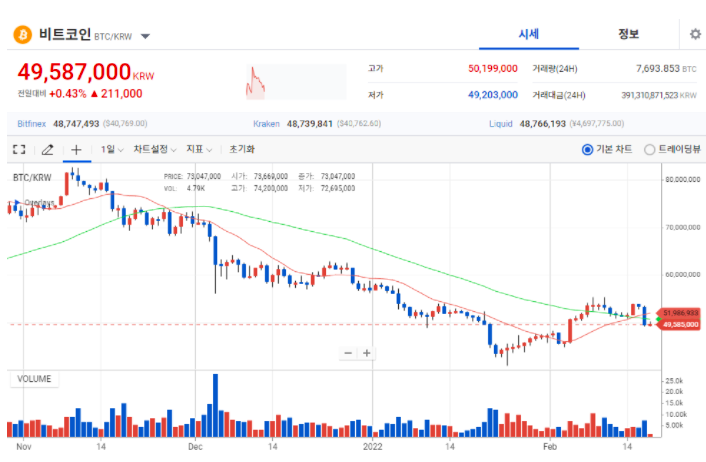
Task: Open settings with the gear icon
Action: click(x=695, y=34)
